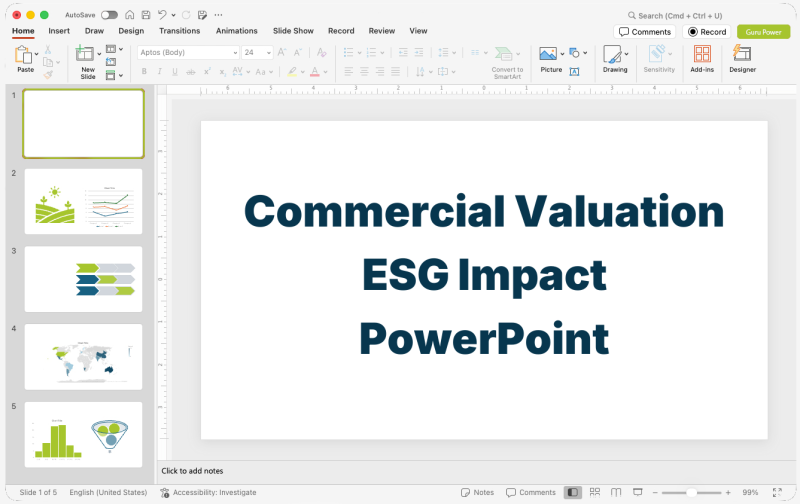Switch to Normal view
Screen dimensions: 800x504
[x=572, y=492]
